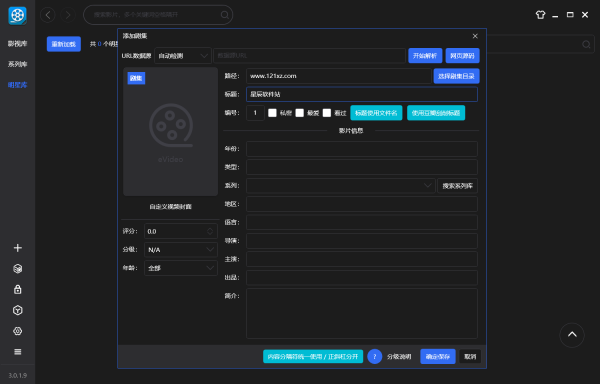Screen dimensions: 600x384
Task: Click the 开始解析 button
Action: (425, 56)
